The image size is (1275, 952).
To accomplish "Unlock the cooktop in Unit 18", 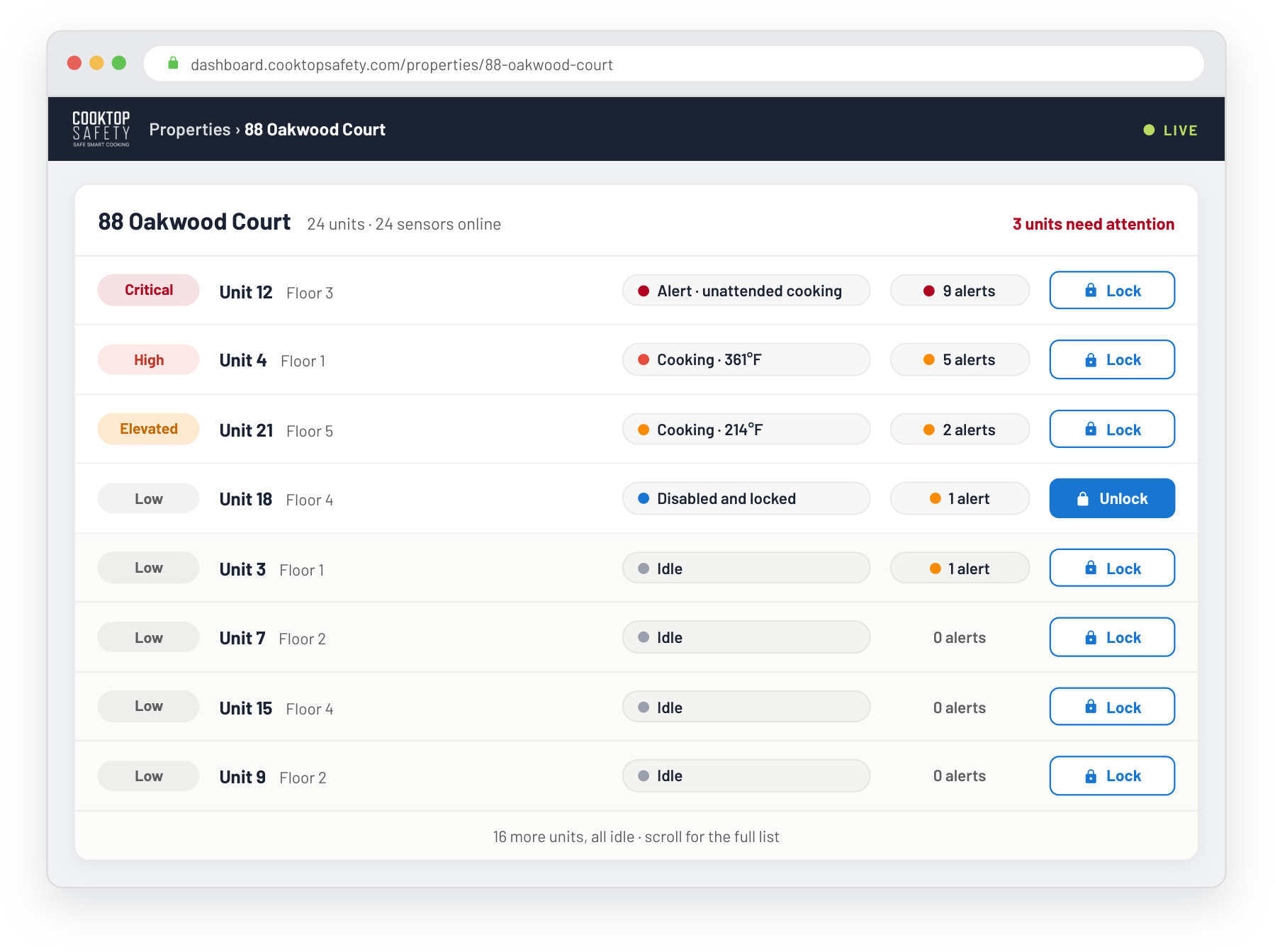I will tap(1112, 498).
